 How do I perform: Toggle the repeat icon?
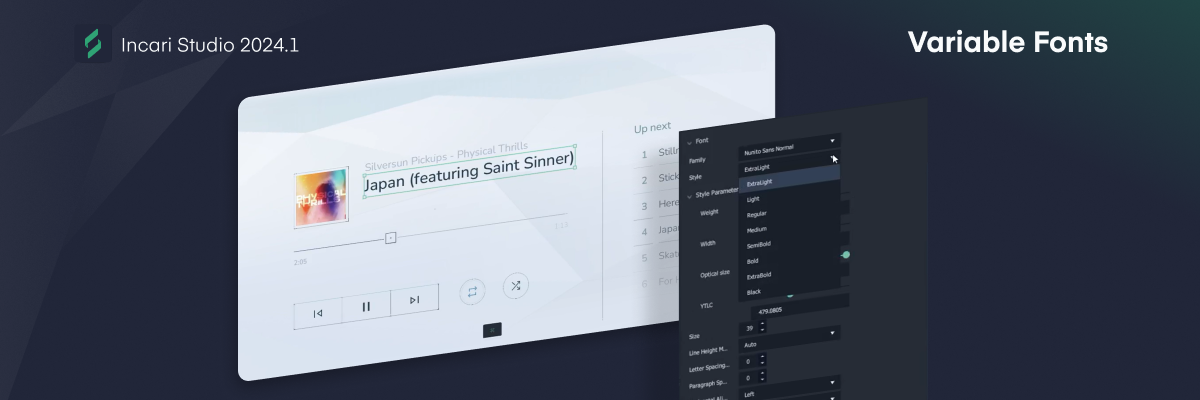472,291
